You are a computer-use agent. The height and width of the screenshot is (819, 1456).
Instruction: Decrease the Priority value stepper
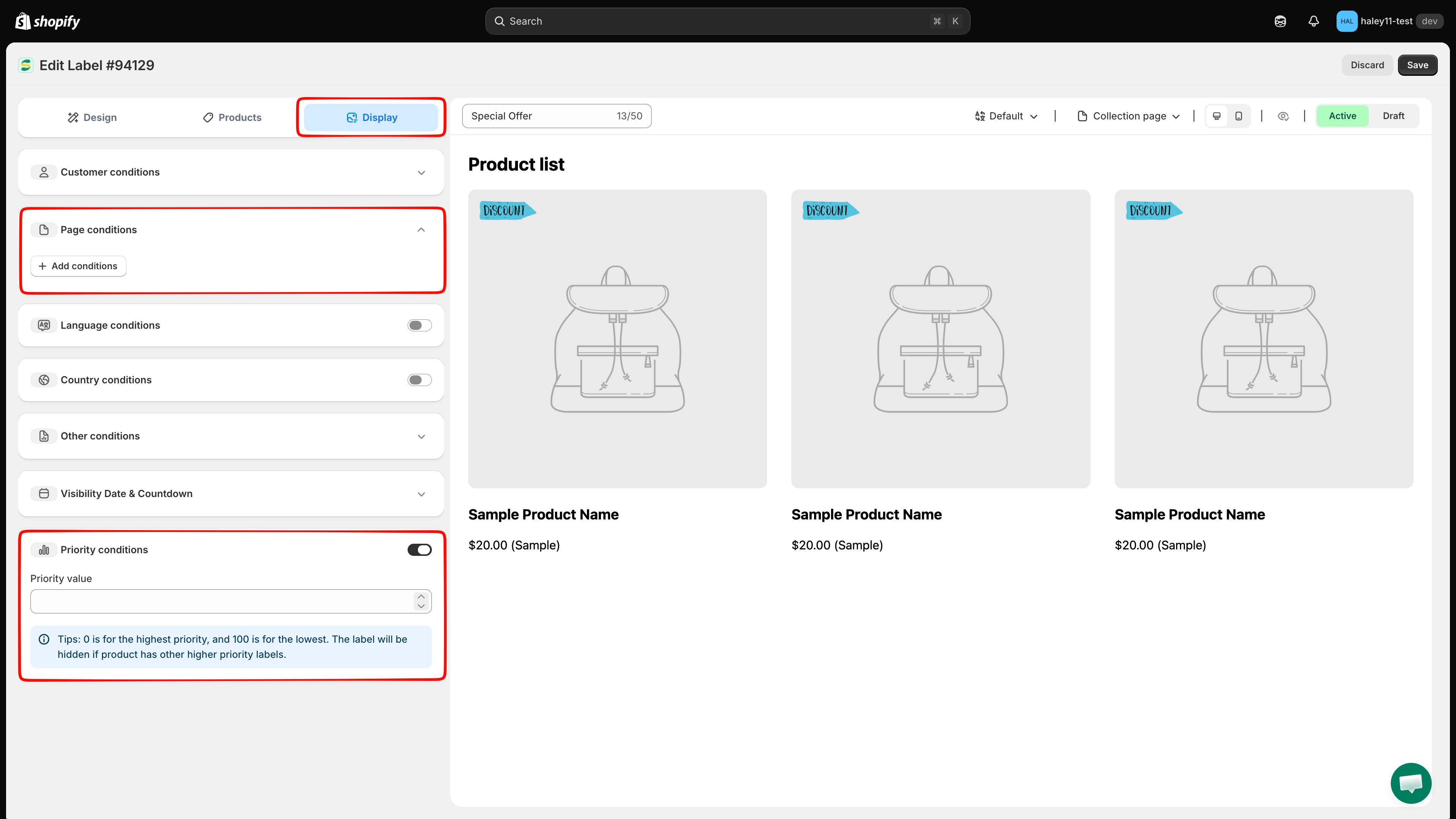(x=421, y=606)
